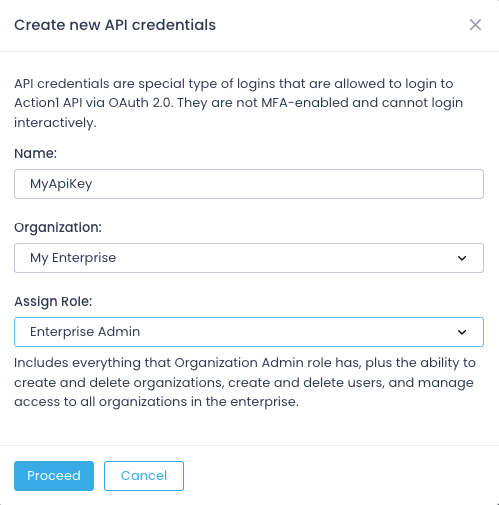
Task: Select the "Assign Role:" field label
Action: [x=53, y=302]
